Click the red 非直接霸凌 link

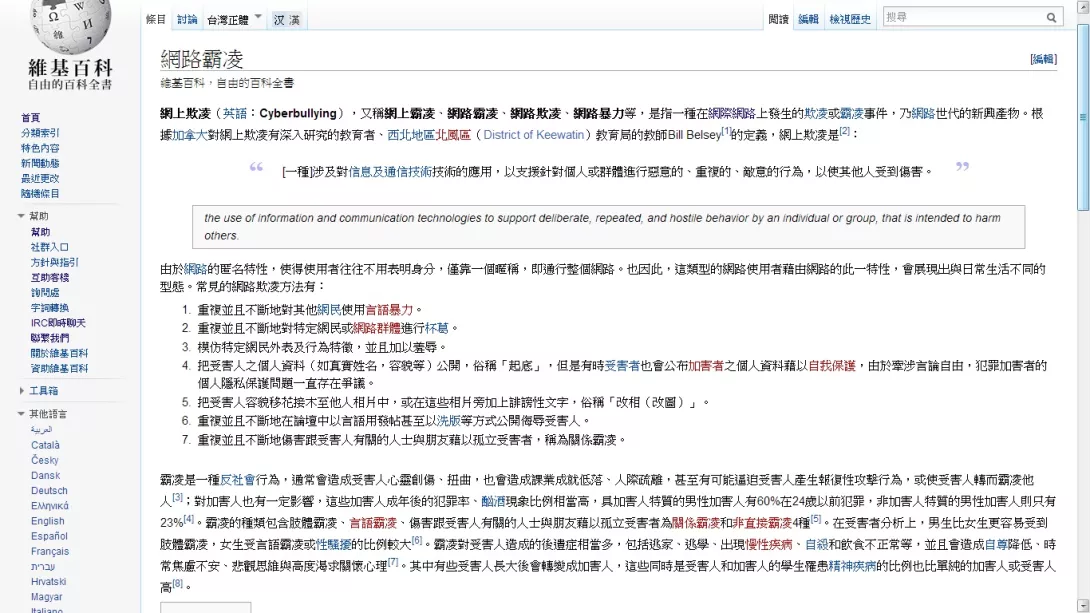point(762,523)
